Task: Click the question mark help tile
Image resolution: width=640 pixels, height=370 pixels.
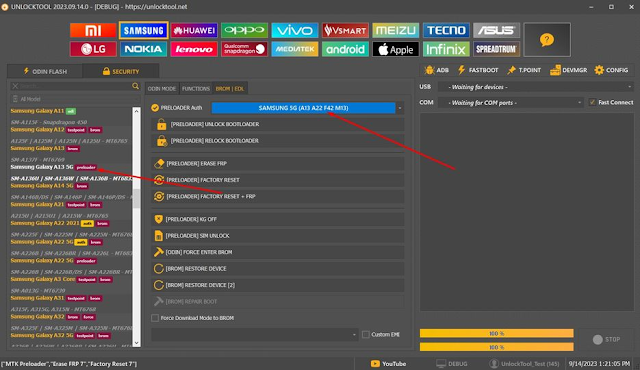Action: coord(547,40)
